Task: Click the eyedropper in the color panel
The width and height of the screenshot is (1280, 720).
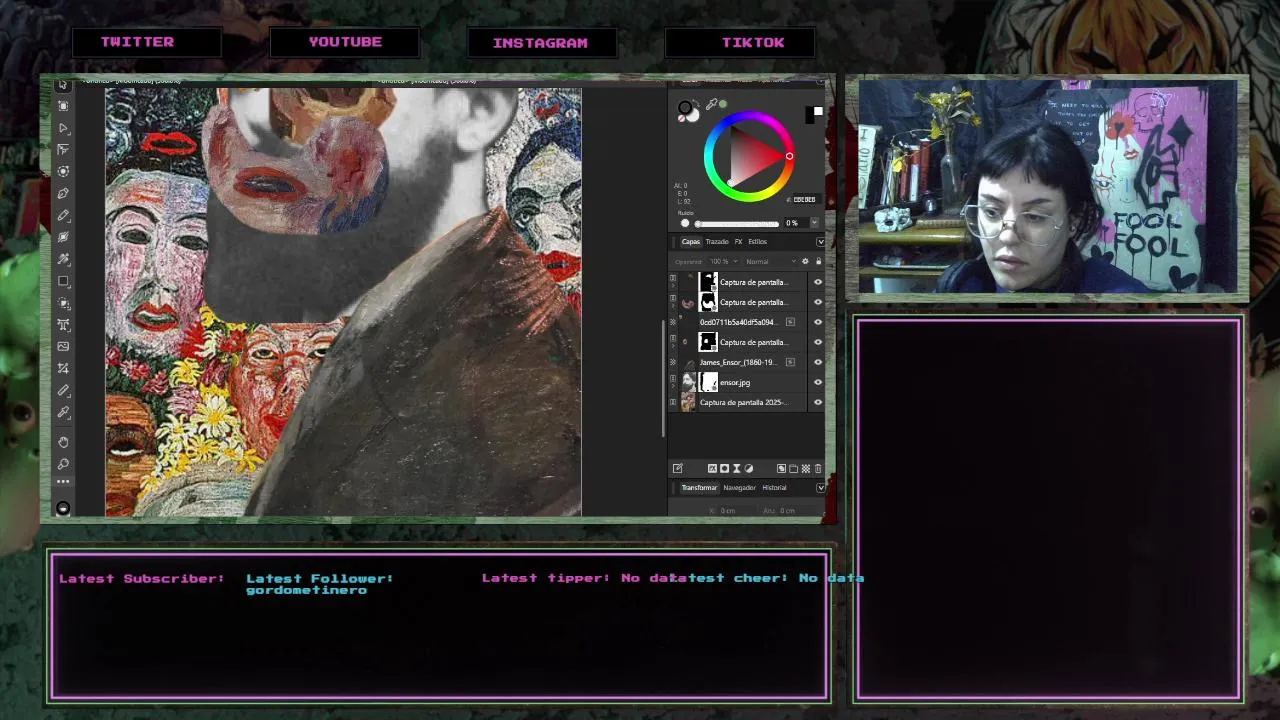Action: point(711,104)
